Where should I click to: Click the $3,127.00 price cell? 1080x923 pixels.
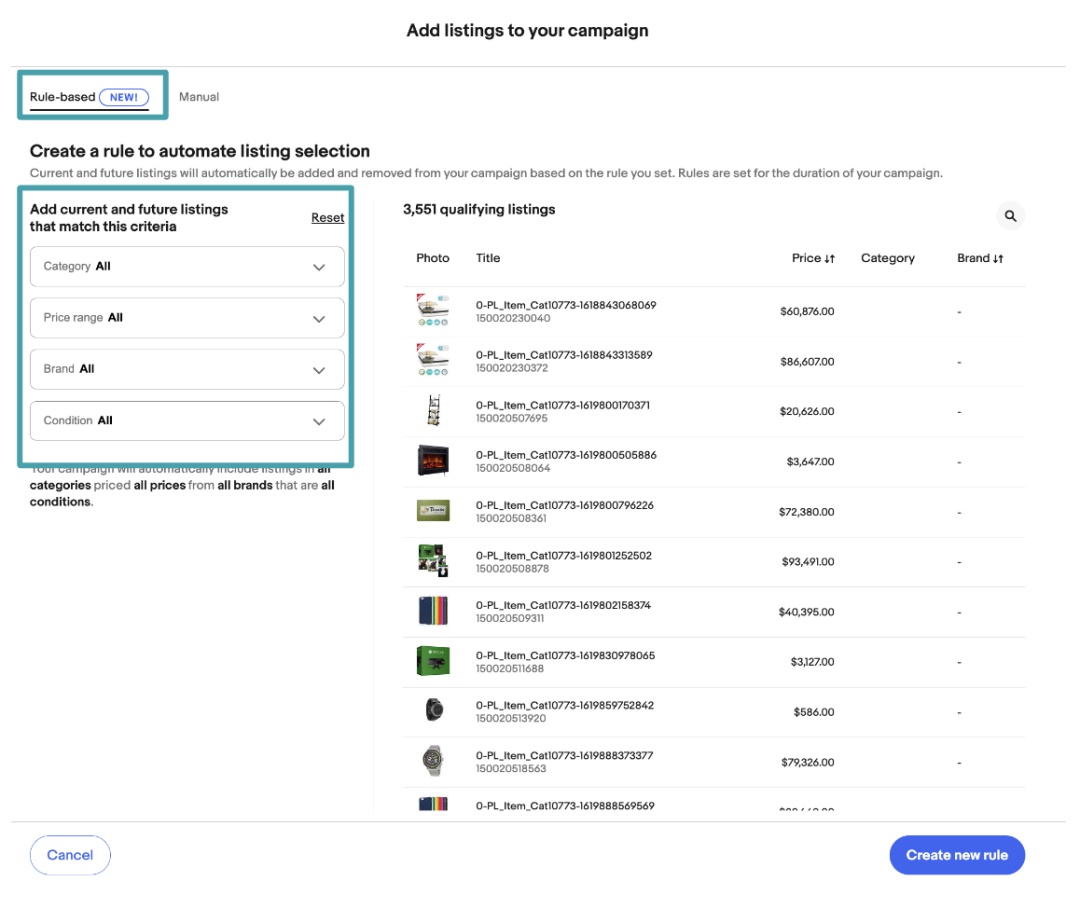(812, 662)
